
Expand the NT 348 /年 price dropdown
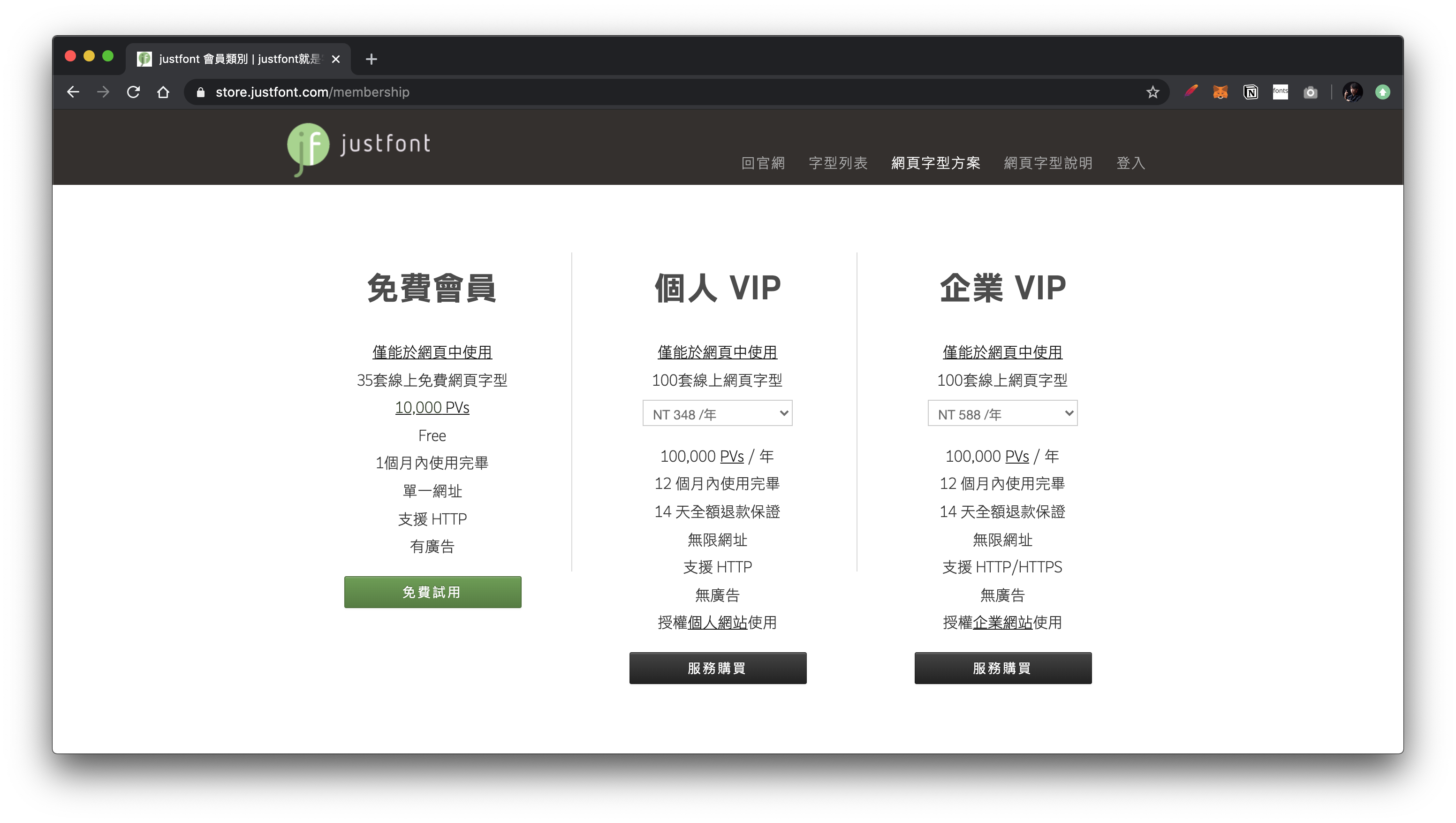tap(717, 413)
